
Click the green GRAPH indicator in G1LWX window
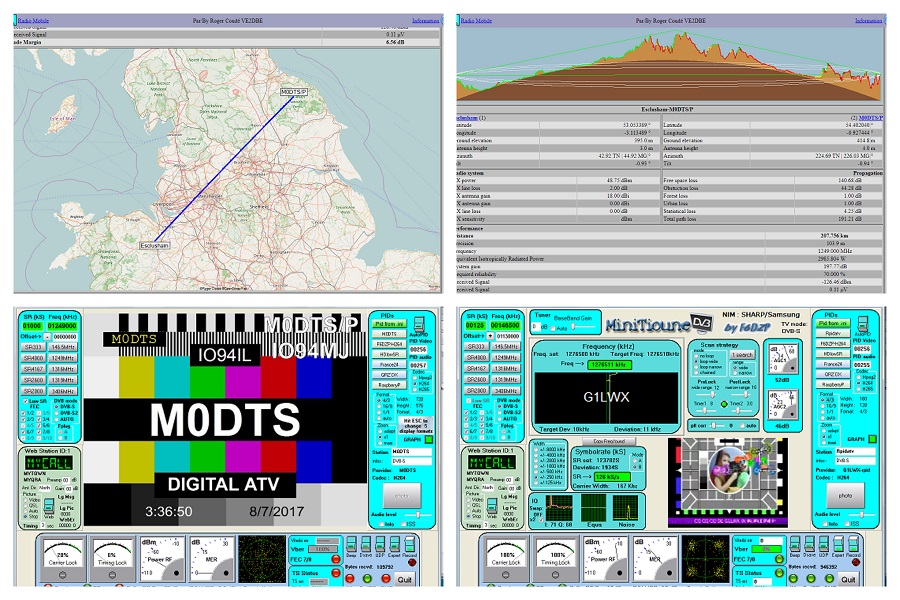(872, 439)
